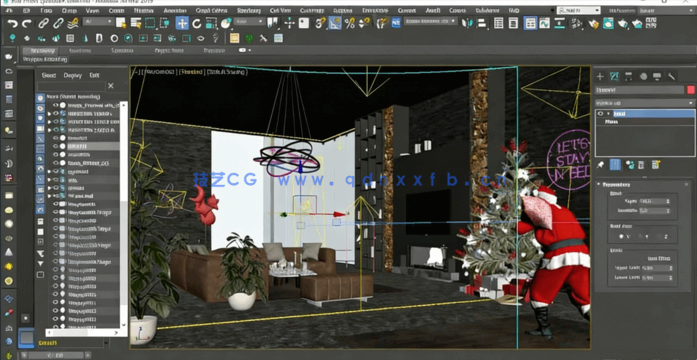Activate the Select and Move tool
This screenshot has width=697, height=360.
[182, 23]
